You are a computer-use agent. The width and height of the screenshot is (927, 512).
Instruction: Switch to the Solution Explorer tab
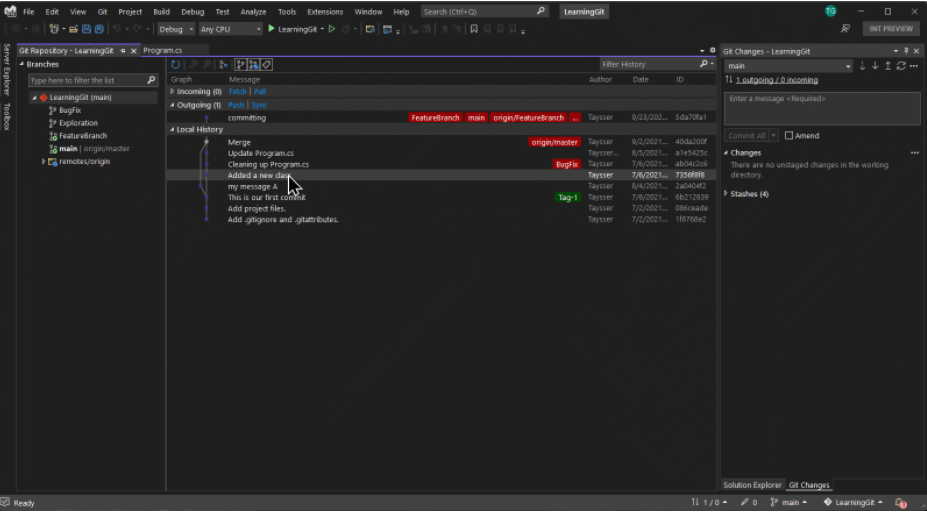pyautogui.click(x=753, y=485)
